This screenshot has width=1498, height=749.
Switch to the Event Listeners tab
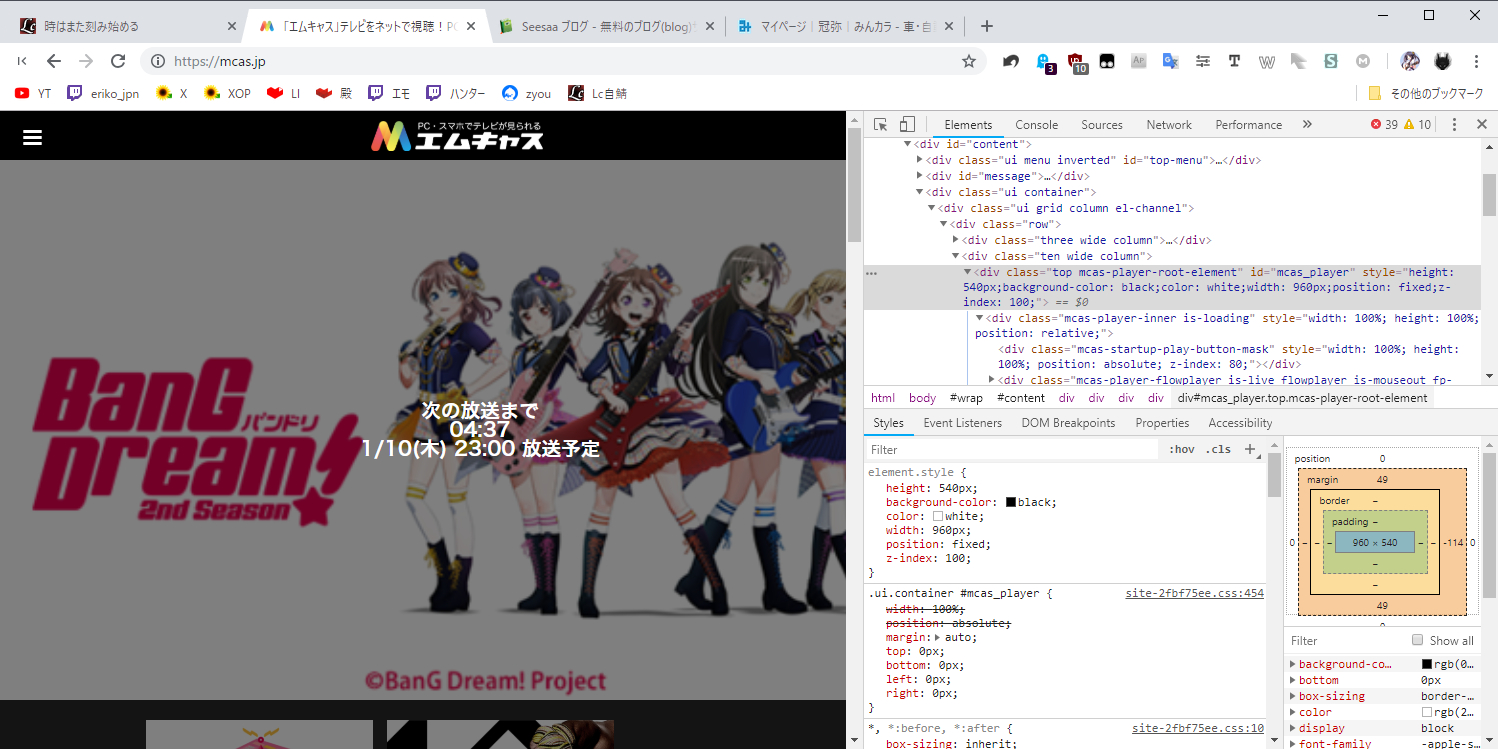[x=962, y=423]
